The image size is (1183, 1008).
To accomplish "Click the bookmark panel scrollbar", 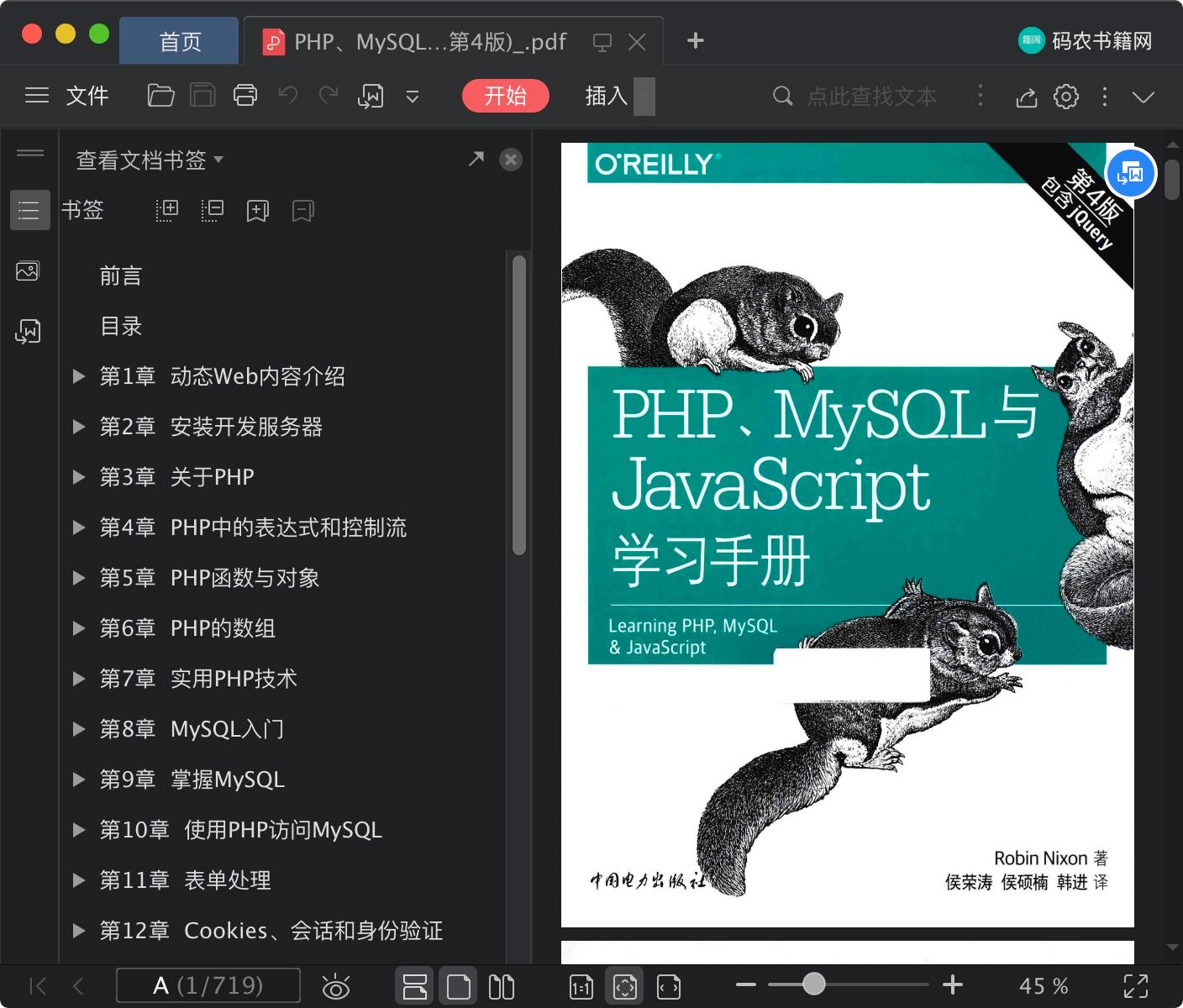I will click(519, 405).
